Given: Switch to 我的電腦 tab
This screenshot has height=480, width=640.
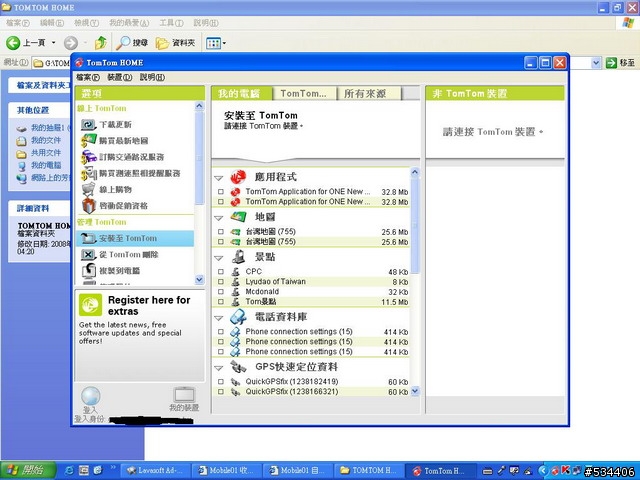Looking at the screenshot, I should [242, 93].
